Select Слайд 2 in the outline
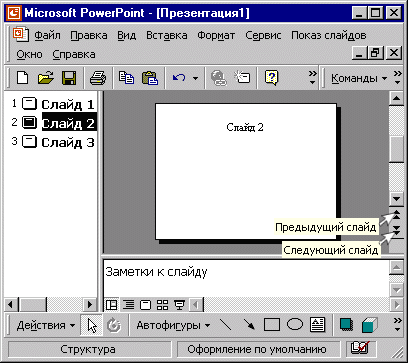408x363 pixels. tap(69, 123)
